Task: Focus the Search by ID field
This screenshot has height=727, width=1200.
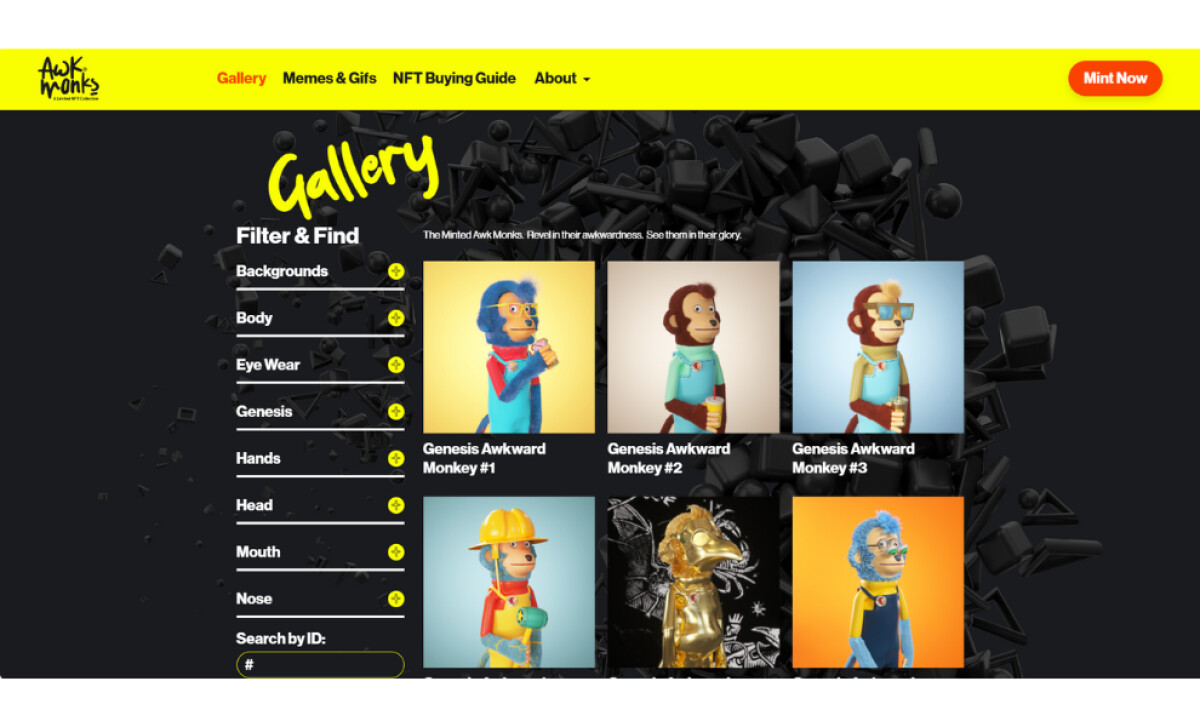Action: tap(320, 665)
